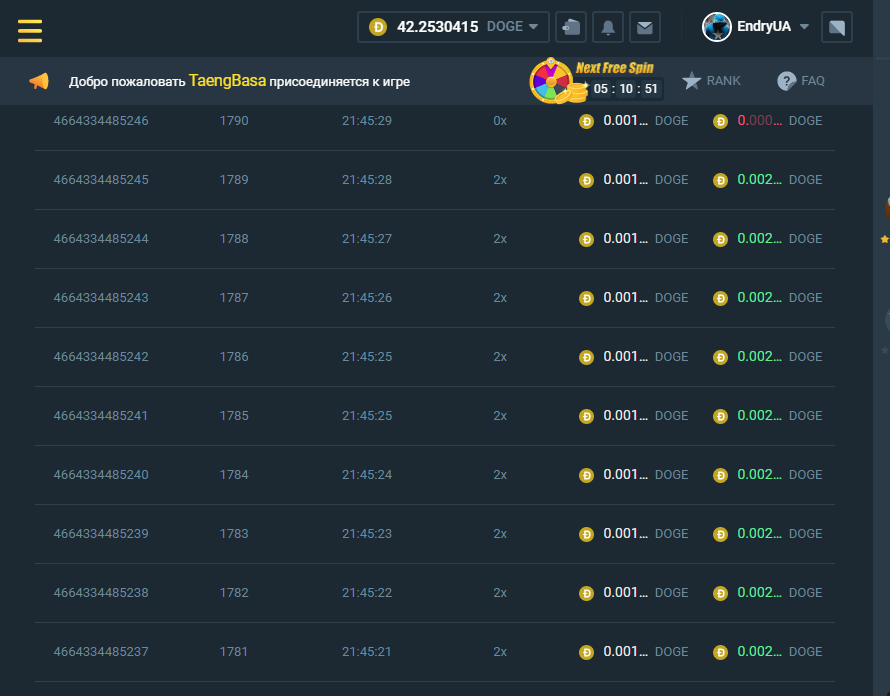Screen dimensions: 890x696
Task: Select the row with bet number 1787
Action: [234, 298]
